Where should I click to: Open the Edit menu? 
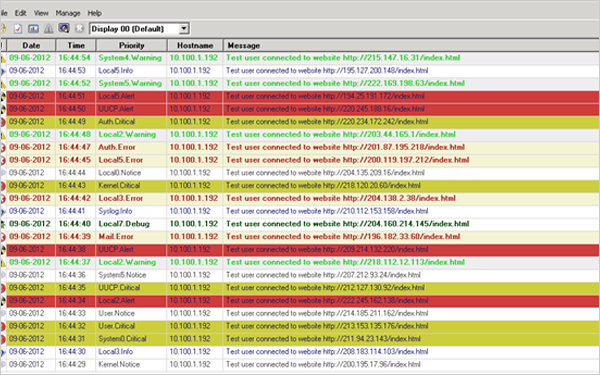[x=20, y=13]
